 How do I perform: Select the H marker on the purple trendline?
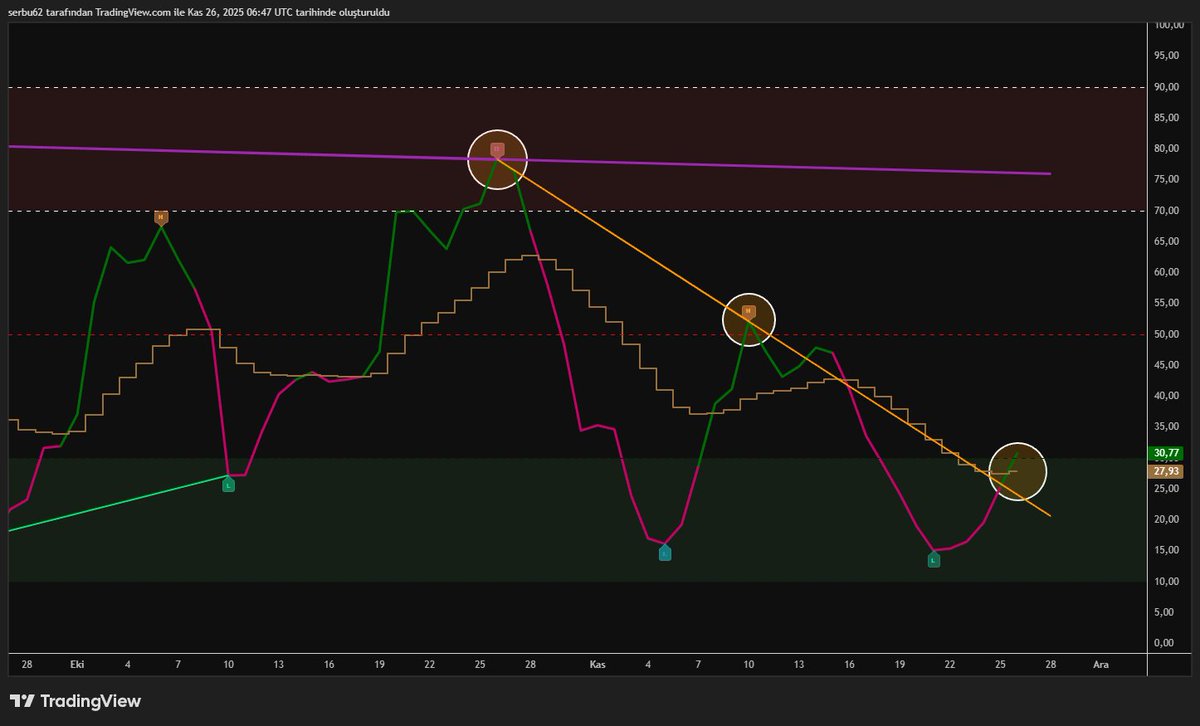click(x=496, y=149)
